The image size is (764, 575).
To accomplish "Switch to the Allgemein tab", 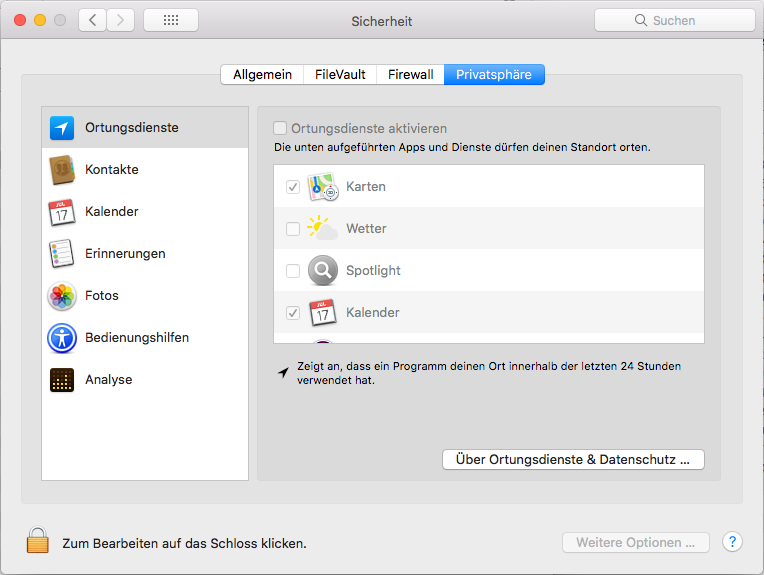I will point(262,75).
